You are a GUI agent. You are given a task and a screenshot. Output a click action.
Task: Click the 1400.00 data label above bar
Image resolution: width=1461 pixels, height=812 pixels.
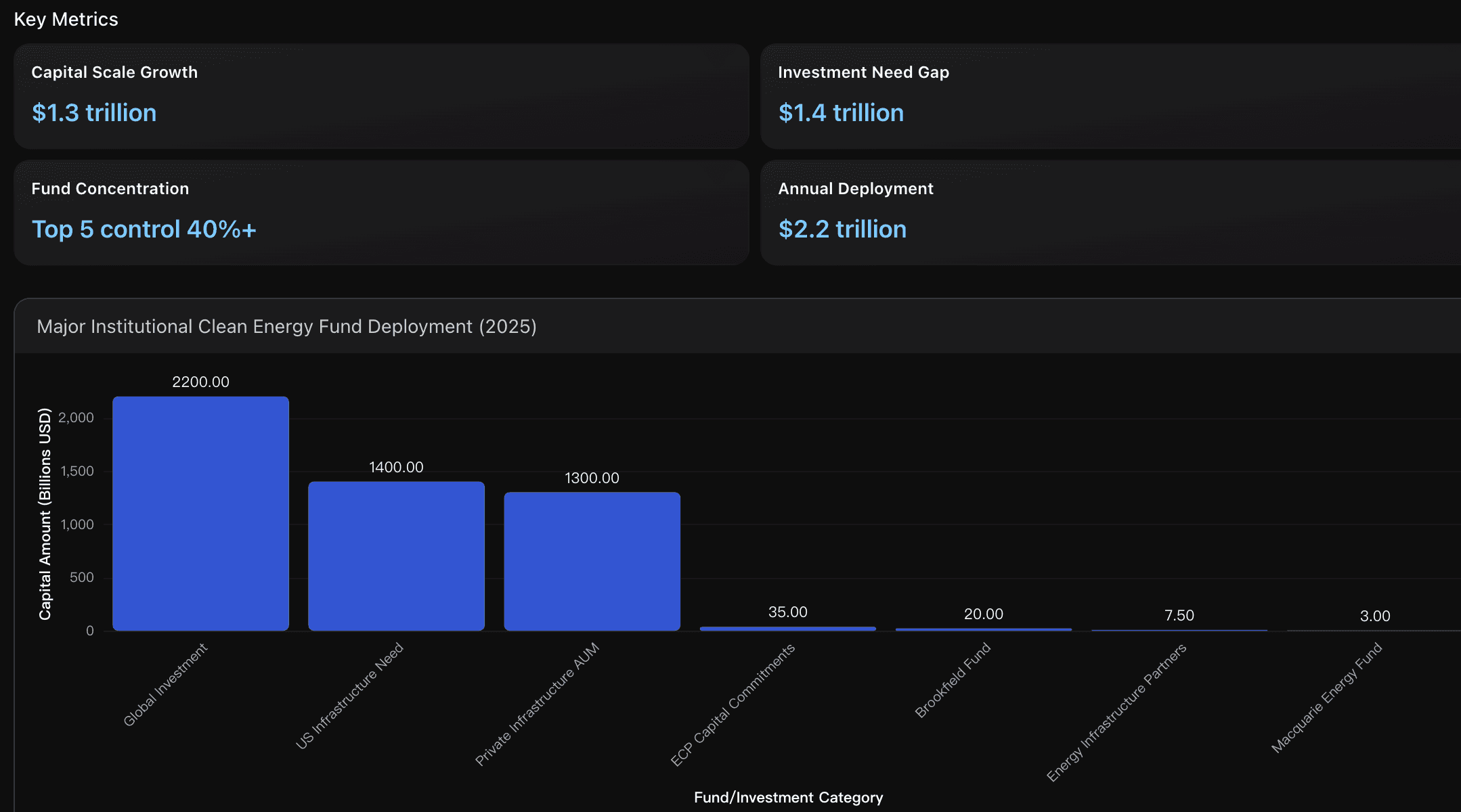(x=396, y=467)
